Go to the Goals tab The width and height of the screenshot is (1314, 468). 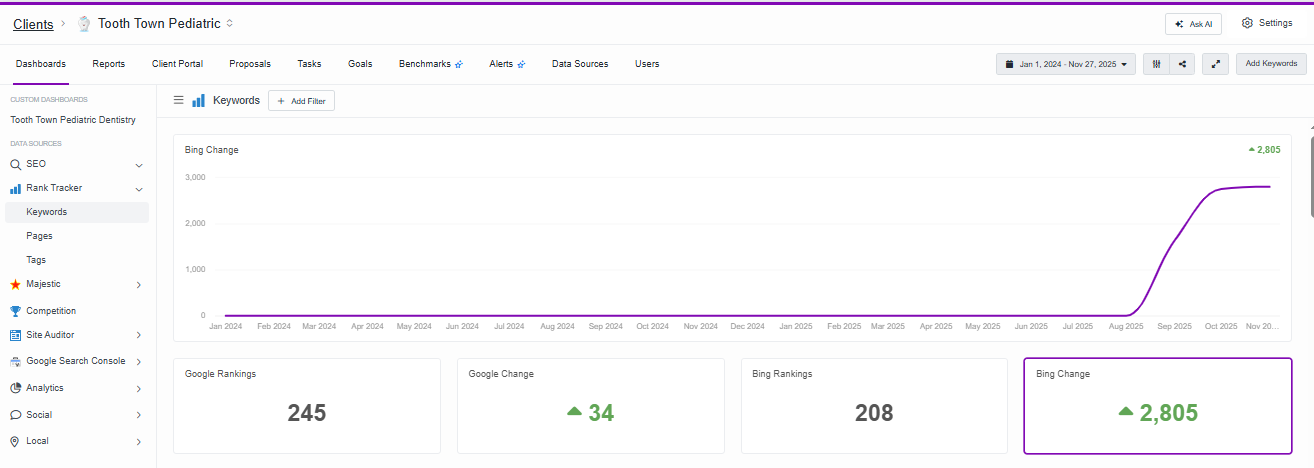click(360, 64)
